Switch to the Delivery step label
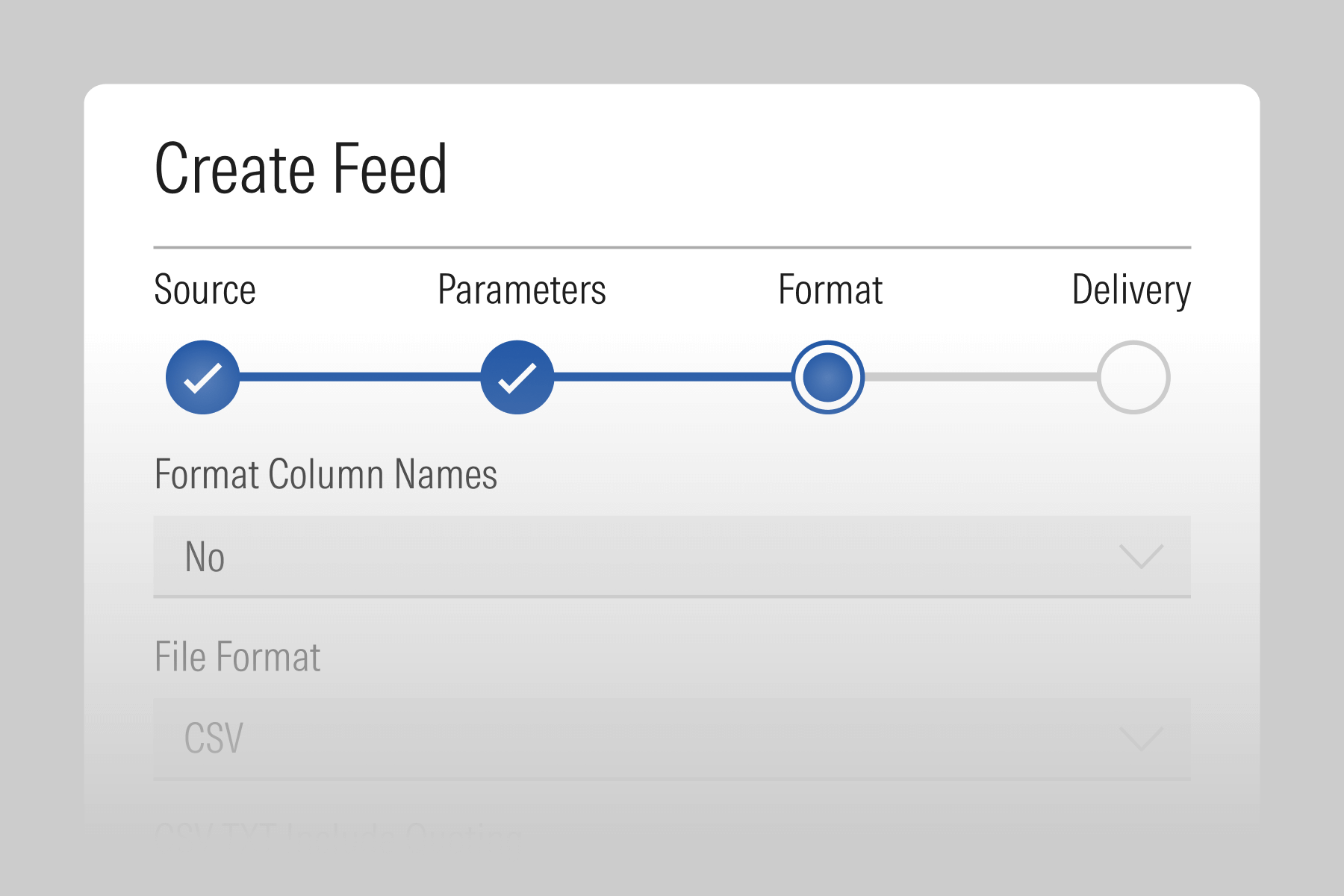 1130,290
